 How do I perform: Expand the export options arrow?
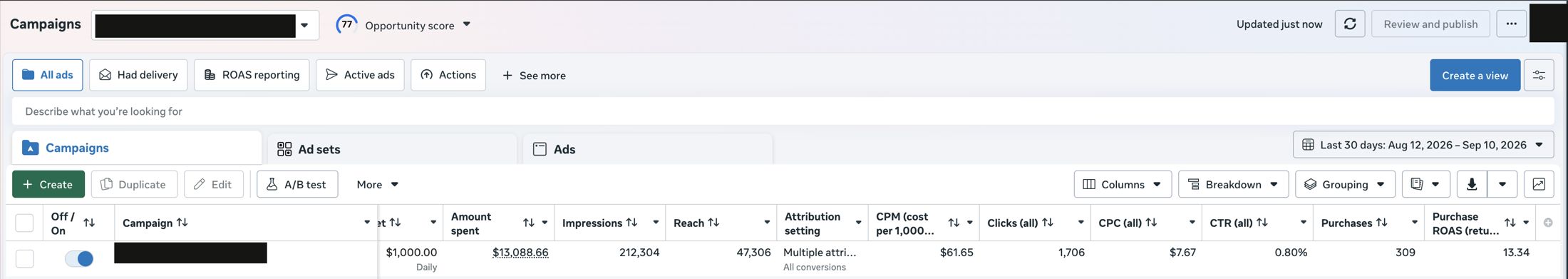[x=1502, y=184]
